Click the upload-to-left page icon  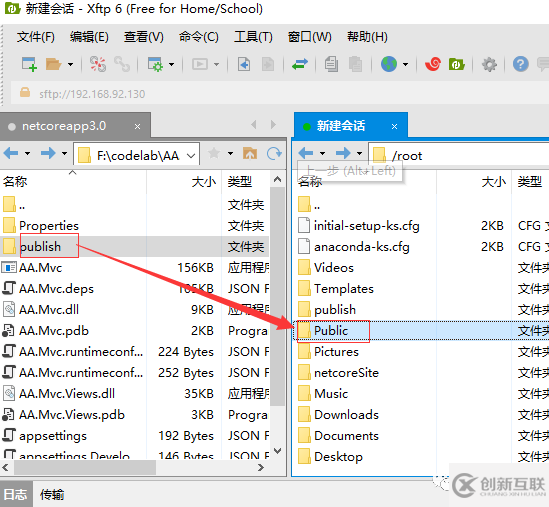point(244,64)
